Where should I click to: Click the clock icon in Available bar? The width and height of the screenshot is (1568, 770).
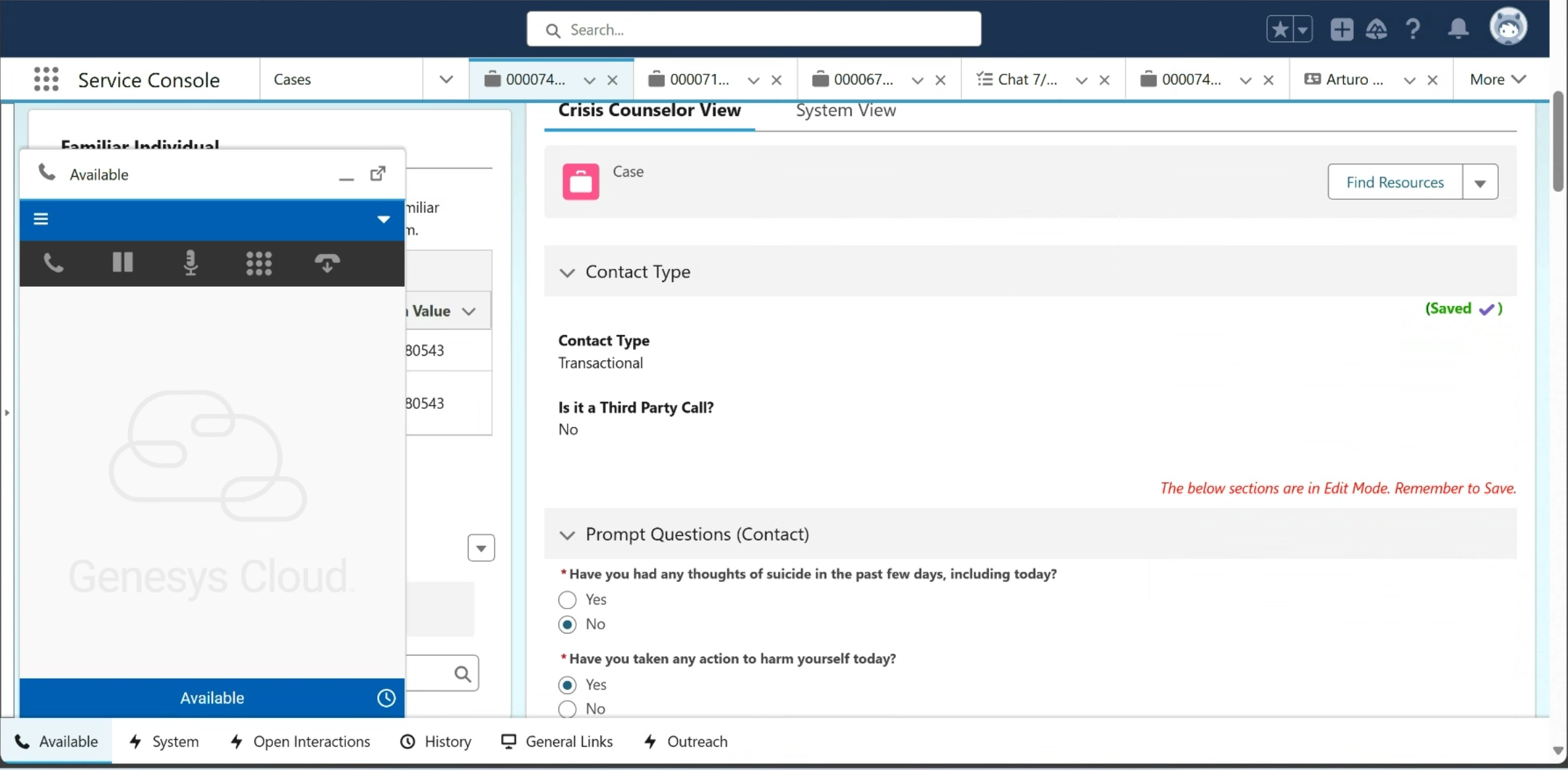pyautogui.click(x=386, y=697)
